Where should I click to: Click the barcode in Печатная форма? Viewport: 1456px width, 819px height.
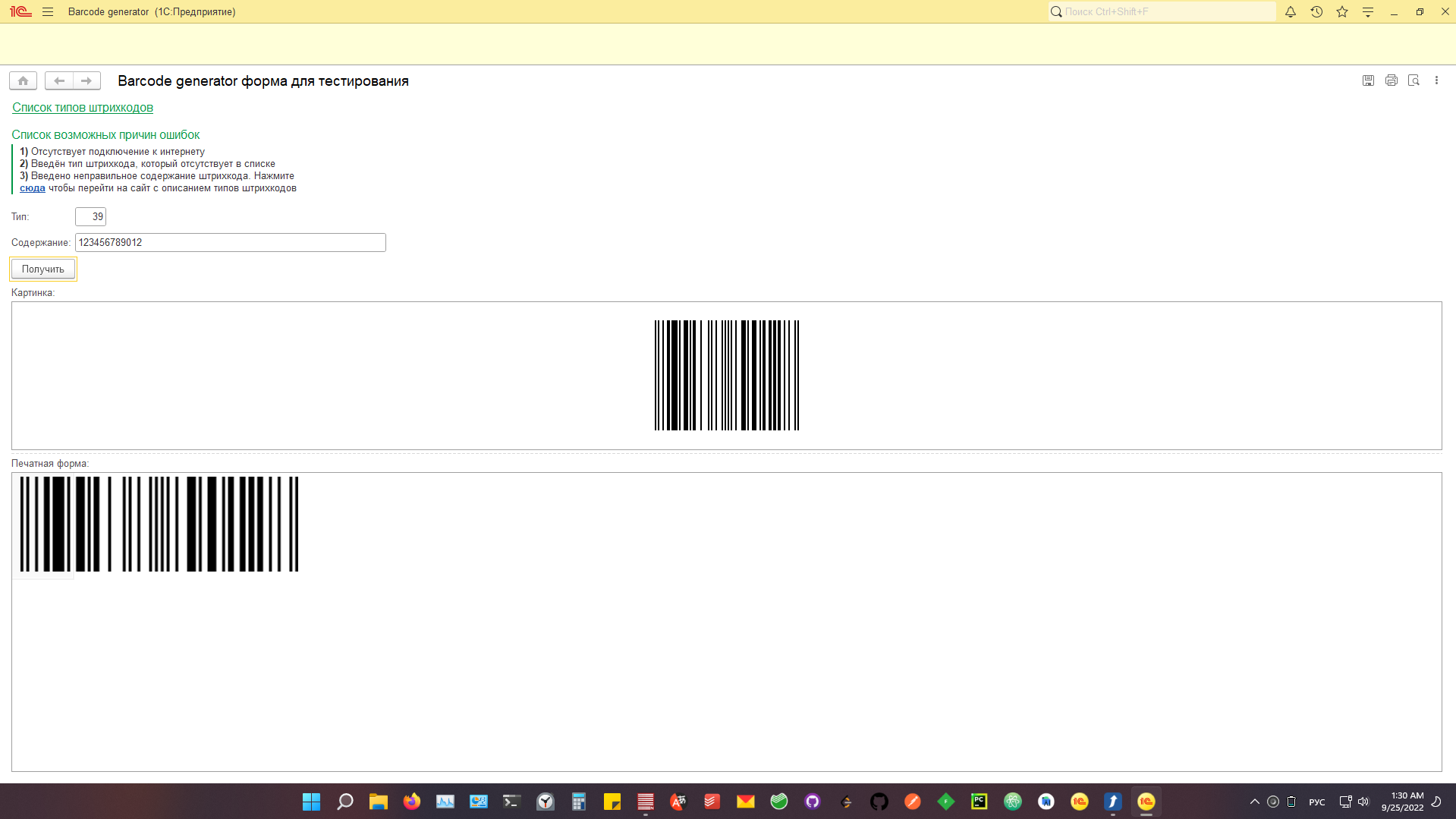click(159, 524)
